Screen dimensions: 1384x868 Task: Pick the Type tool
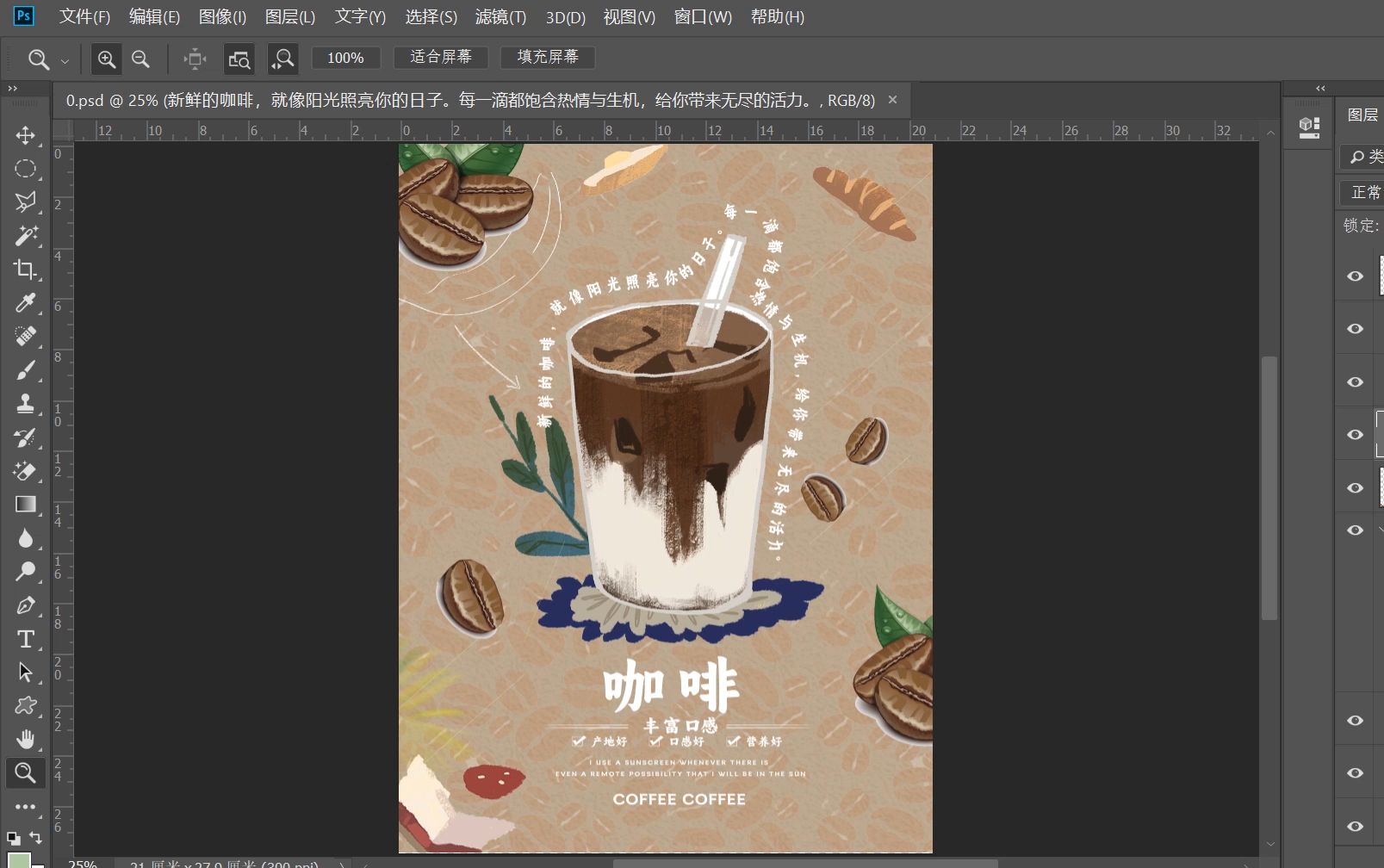click(26, 639)
